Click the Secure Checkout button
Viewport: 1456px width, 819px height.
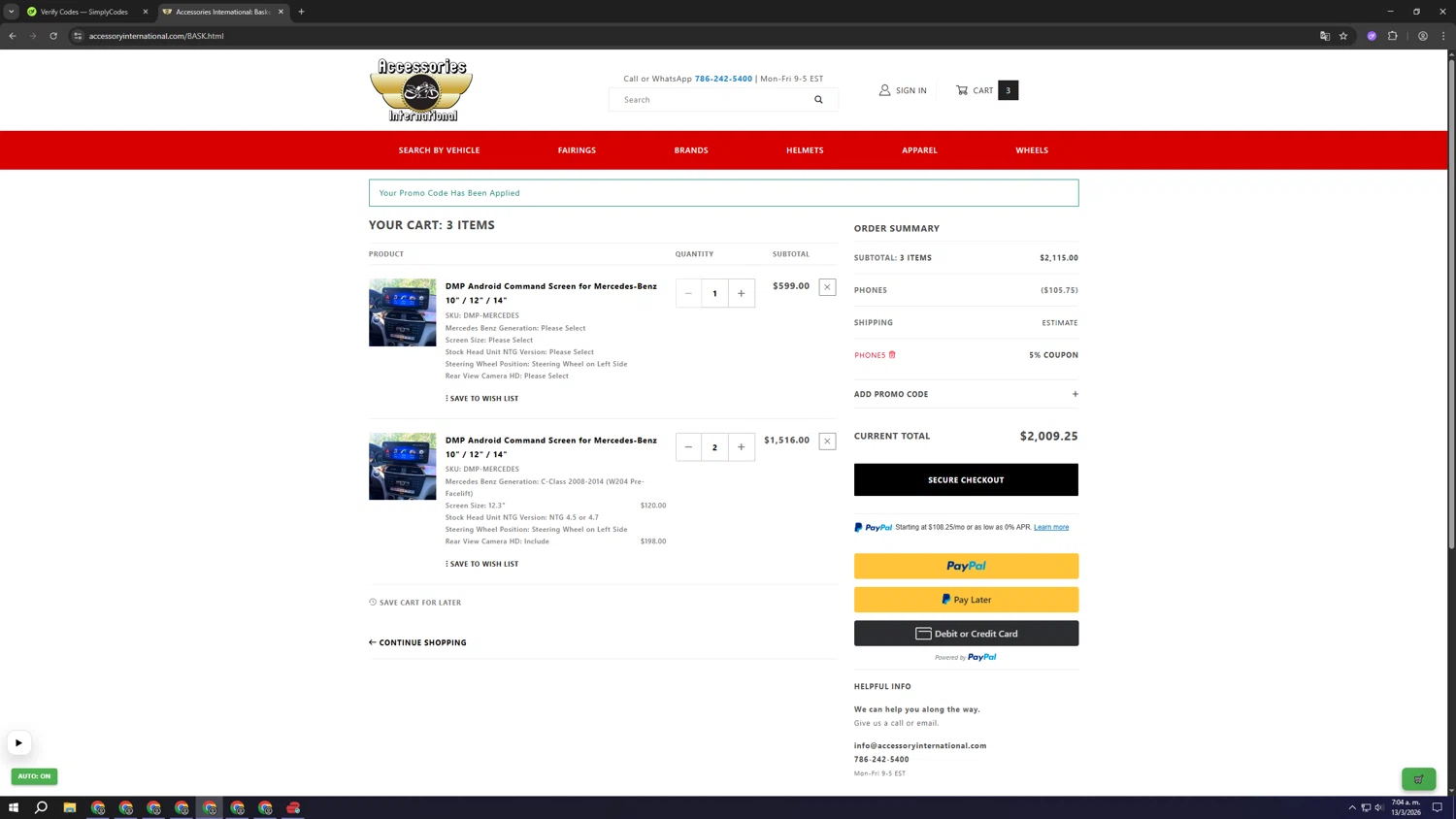[x=966, y=479]
